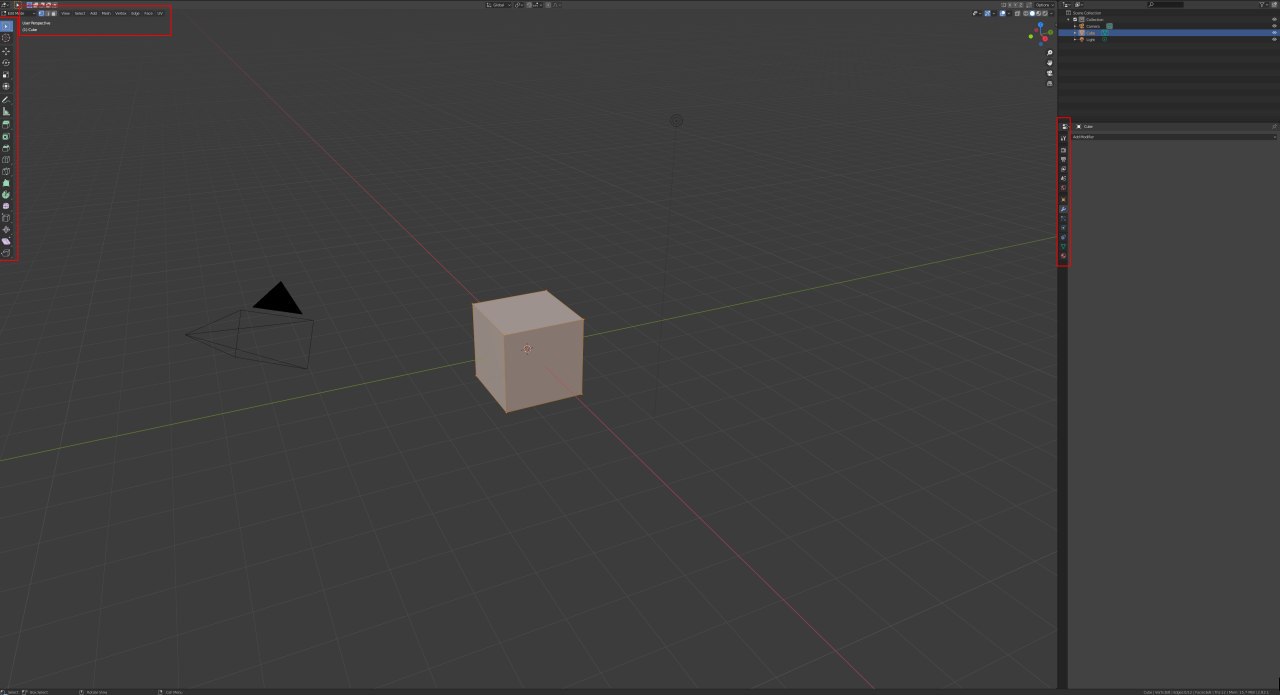Select the Scale tool
The image size is (1280, 695).
click(x=6, y=74)
